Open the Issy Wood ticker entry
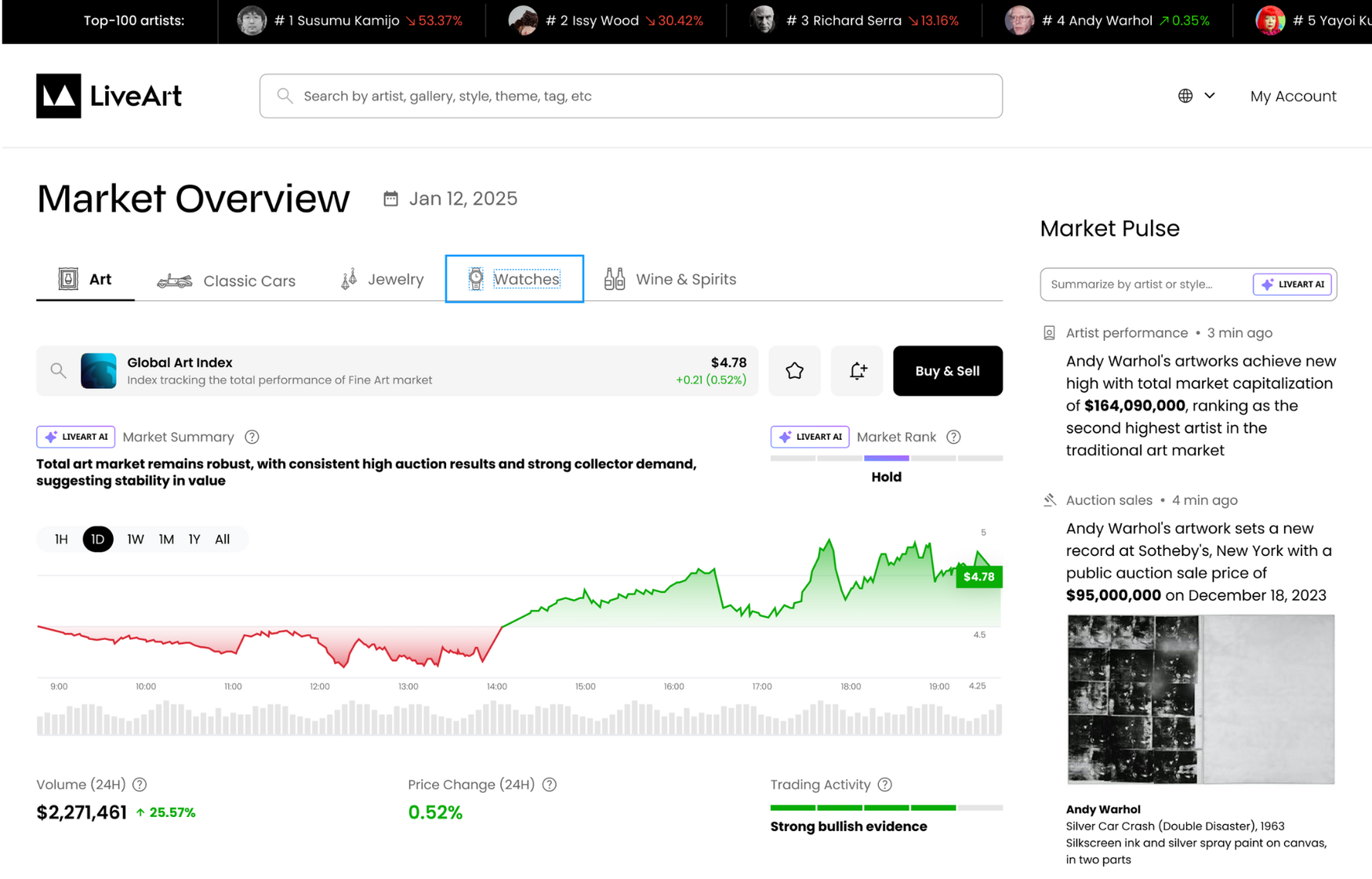The image size is (1372, 879). [606, 20]
